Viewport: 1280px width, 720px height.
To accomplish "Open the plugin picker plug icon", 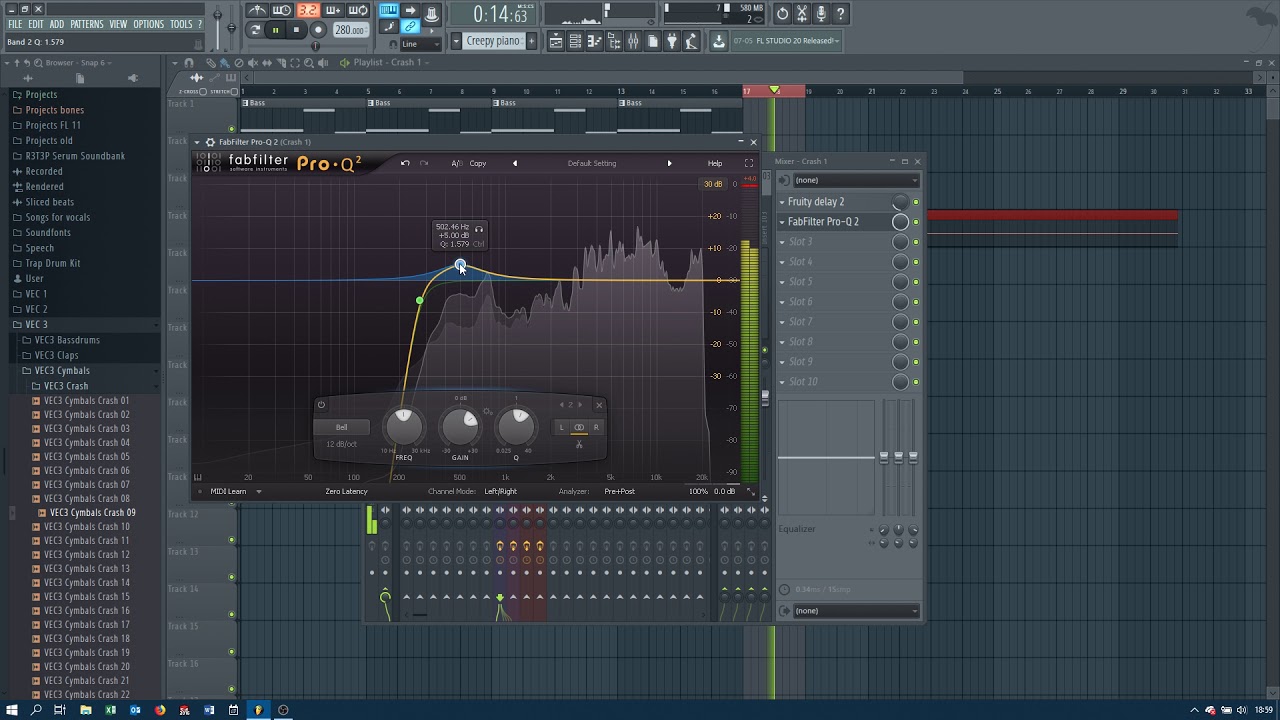I will tap(671, 41).
